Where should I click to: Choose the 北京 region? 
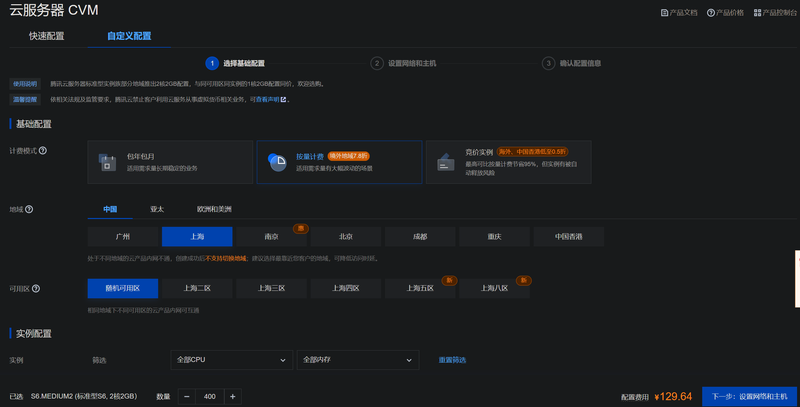click(345, 237)
